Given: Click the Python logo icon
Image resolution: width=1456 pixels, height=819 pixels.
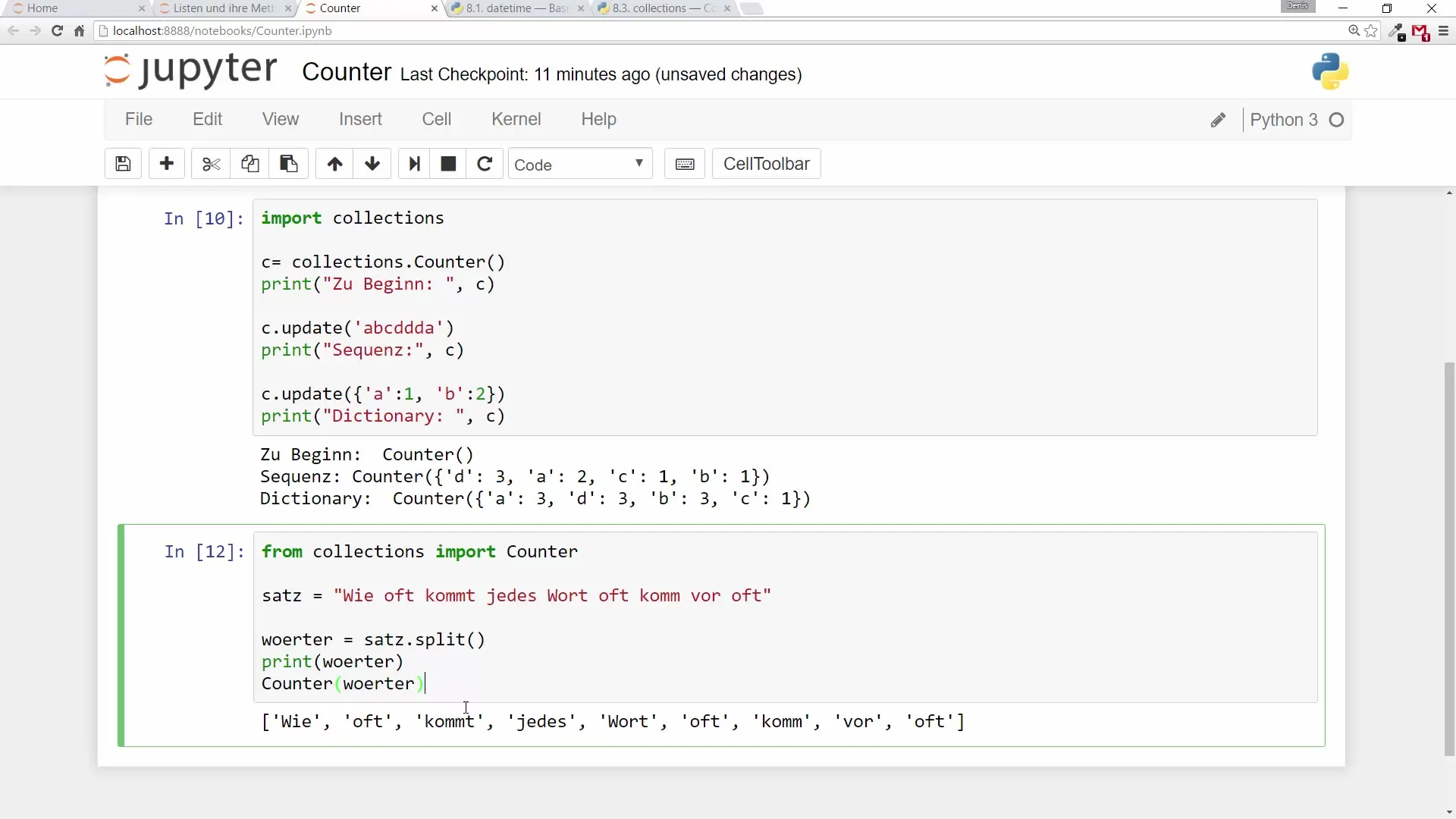Looking at the screenshot, I should 1330,72.
